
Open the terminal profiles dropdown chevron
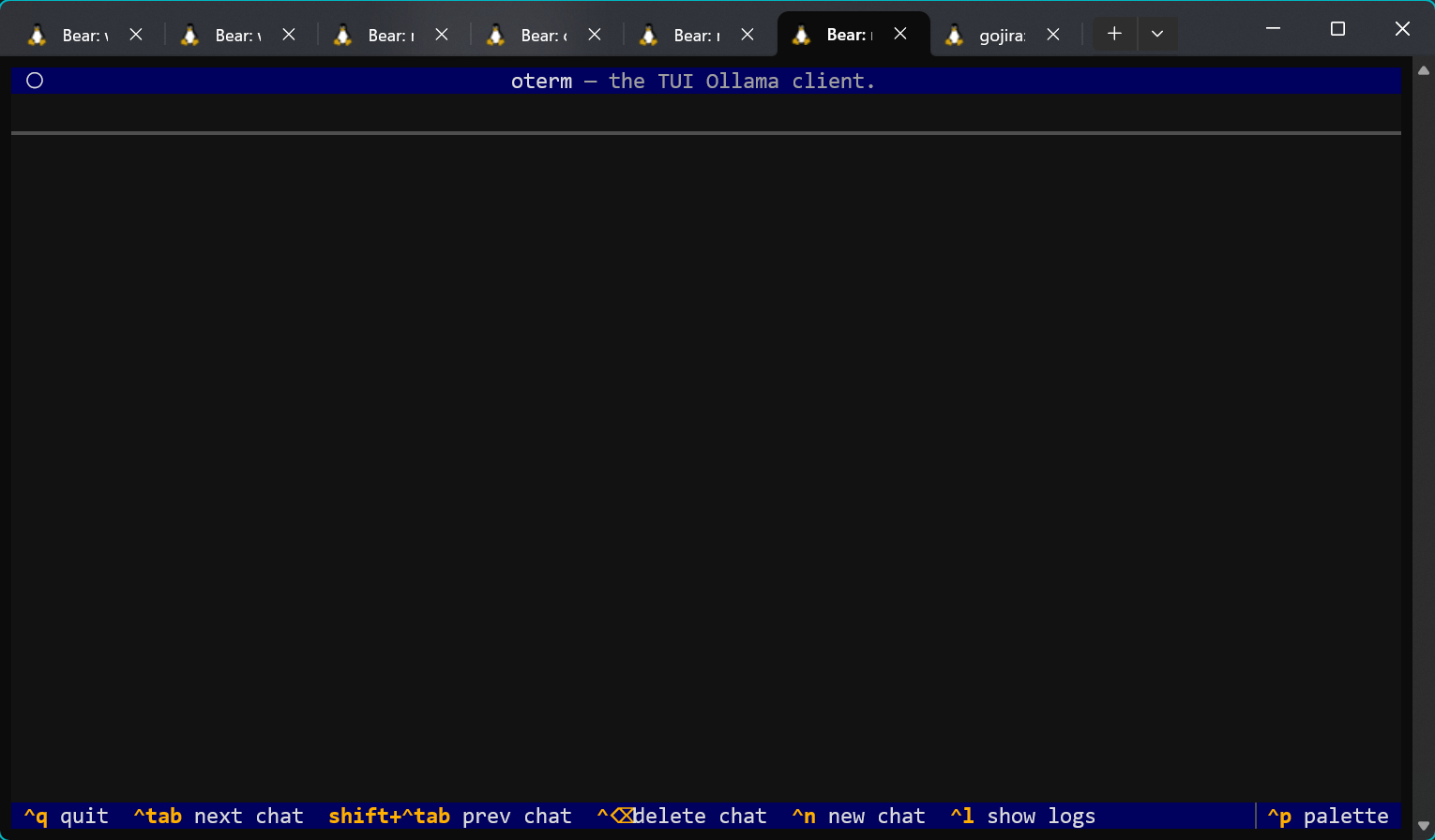click(1157, 34)
